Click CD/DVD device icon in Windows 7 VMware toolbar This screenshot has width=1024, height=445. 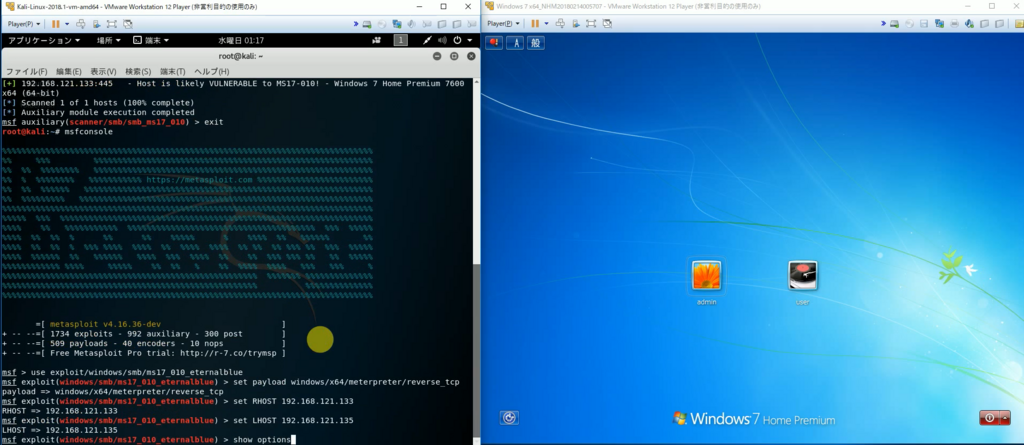tap(909, 24)
